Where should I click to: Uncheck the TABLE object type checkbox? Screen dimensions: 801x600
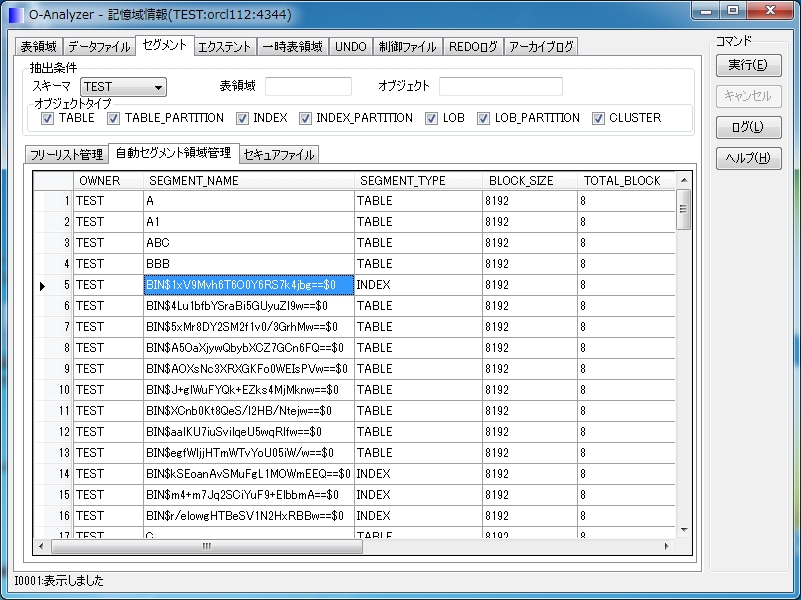click(48, 118)
